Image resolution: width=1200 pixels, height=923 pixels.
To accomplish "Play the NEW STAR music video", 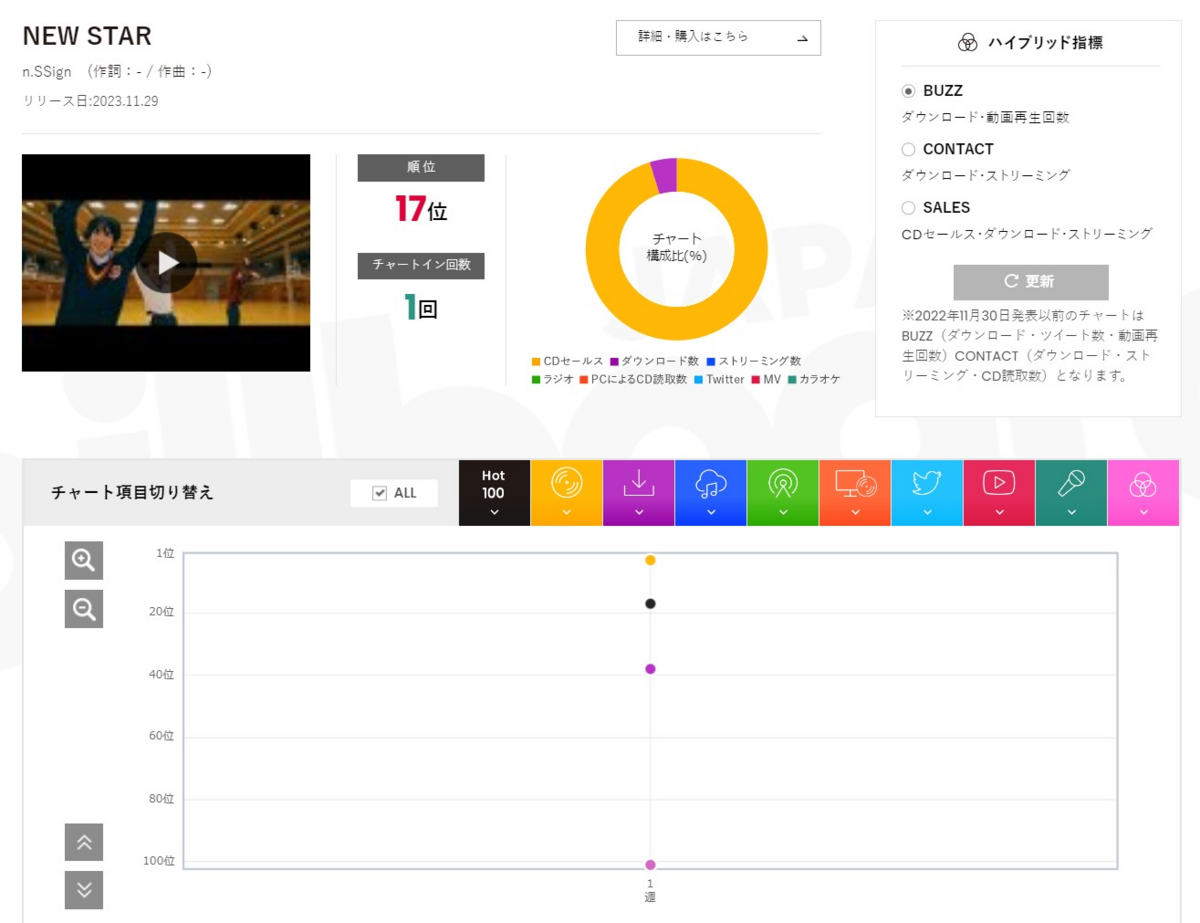I will tap(166, 263).
